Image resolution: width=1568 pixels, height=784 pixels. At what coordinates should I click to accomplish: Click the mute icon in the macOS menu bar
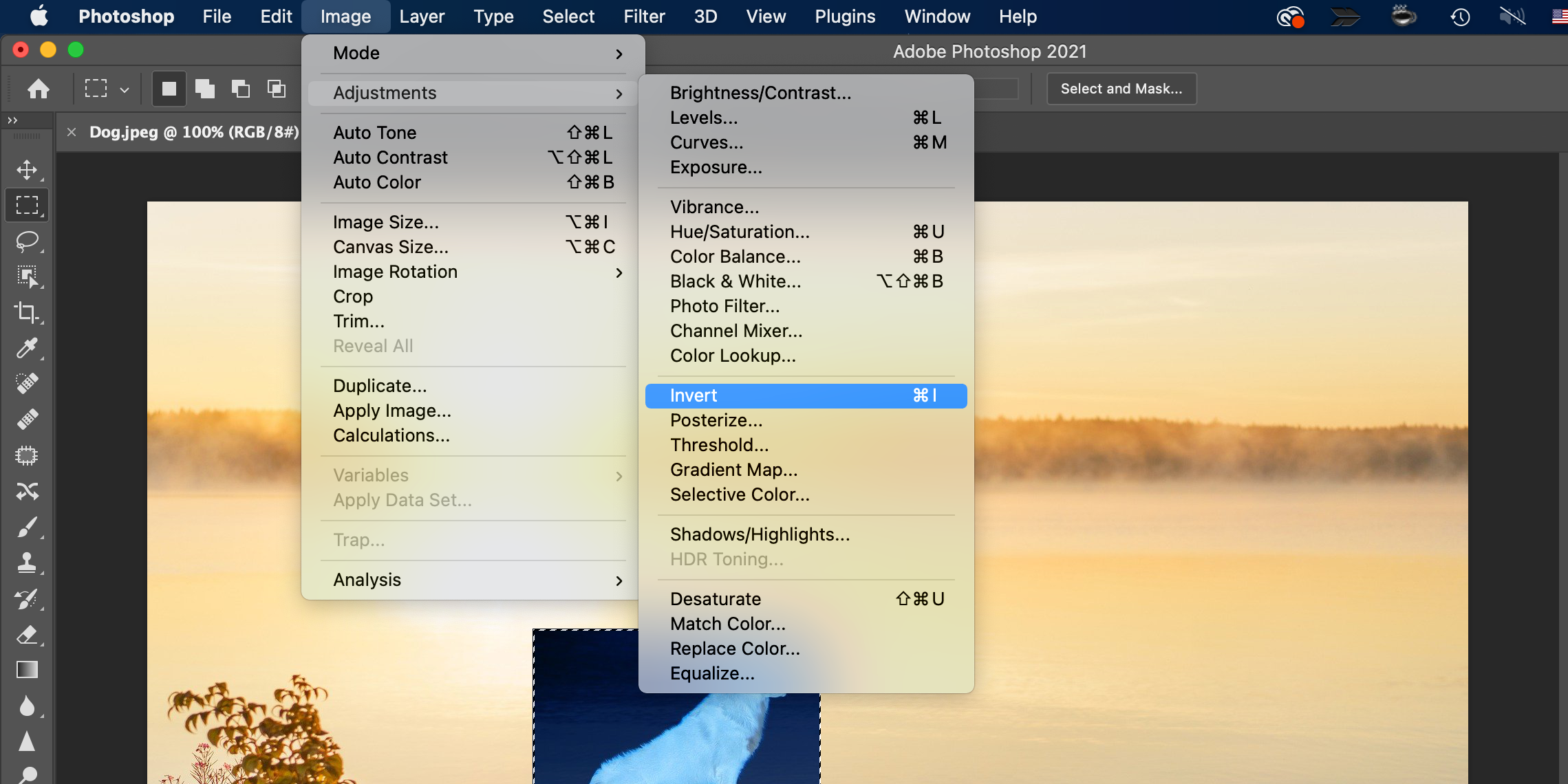coord(1512,16)
